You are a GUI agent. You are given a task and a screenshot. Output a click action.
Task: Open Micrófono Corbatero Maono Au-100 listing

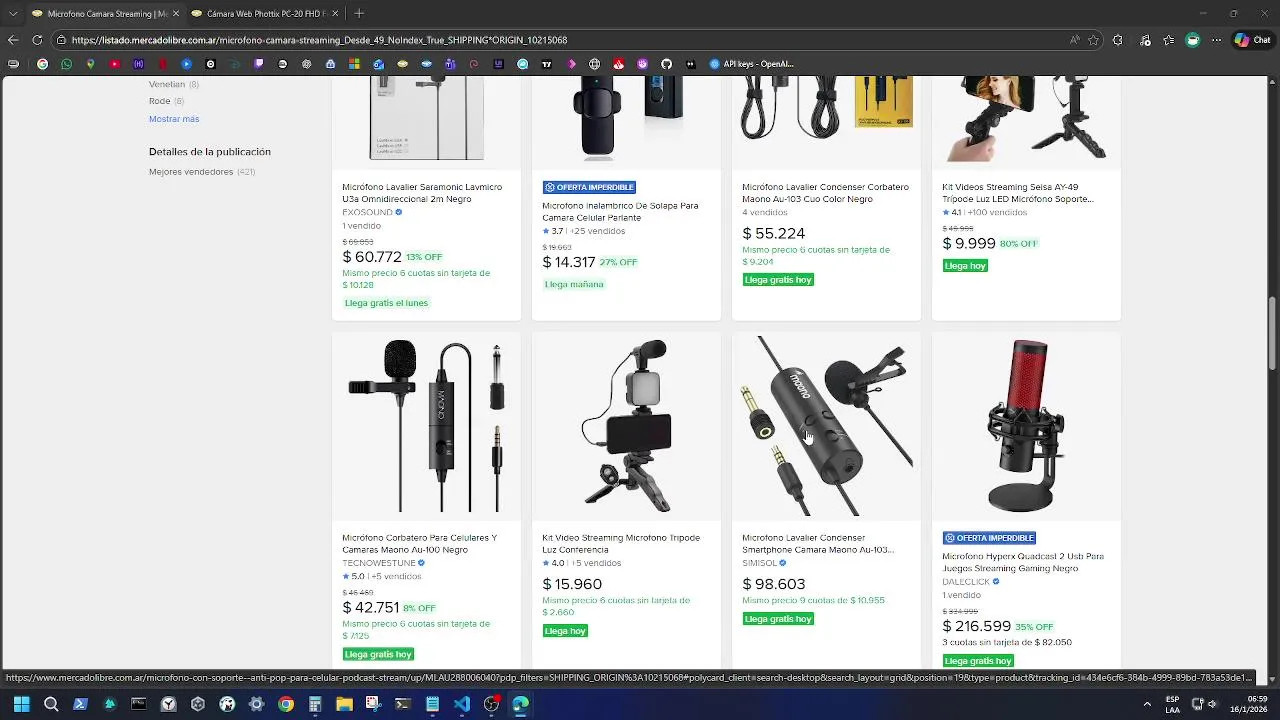point(419,544)
